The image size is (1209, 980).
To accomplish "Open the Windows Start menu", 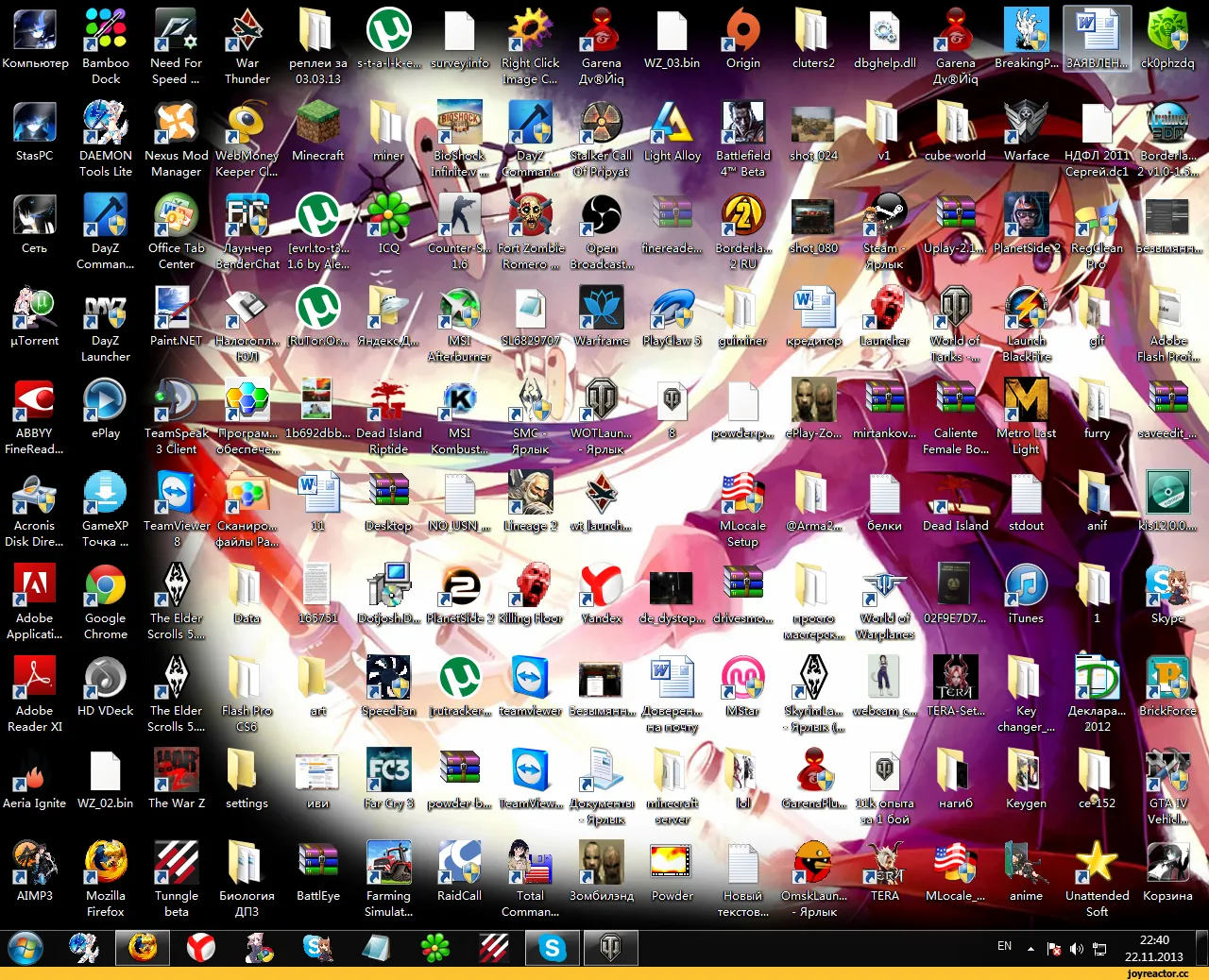I will (x=25, y=948).
